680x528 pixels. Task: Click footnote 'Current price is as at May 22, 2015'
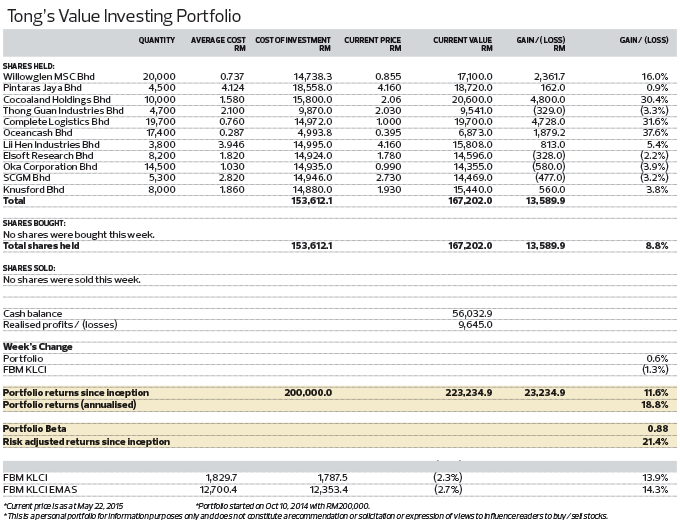[63, 506]
